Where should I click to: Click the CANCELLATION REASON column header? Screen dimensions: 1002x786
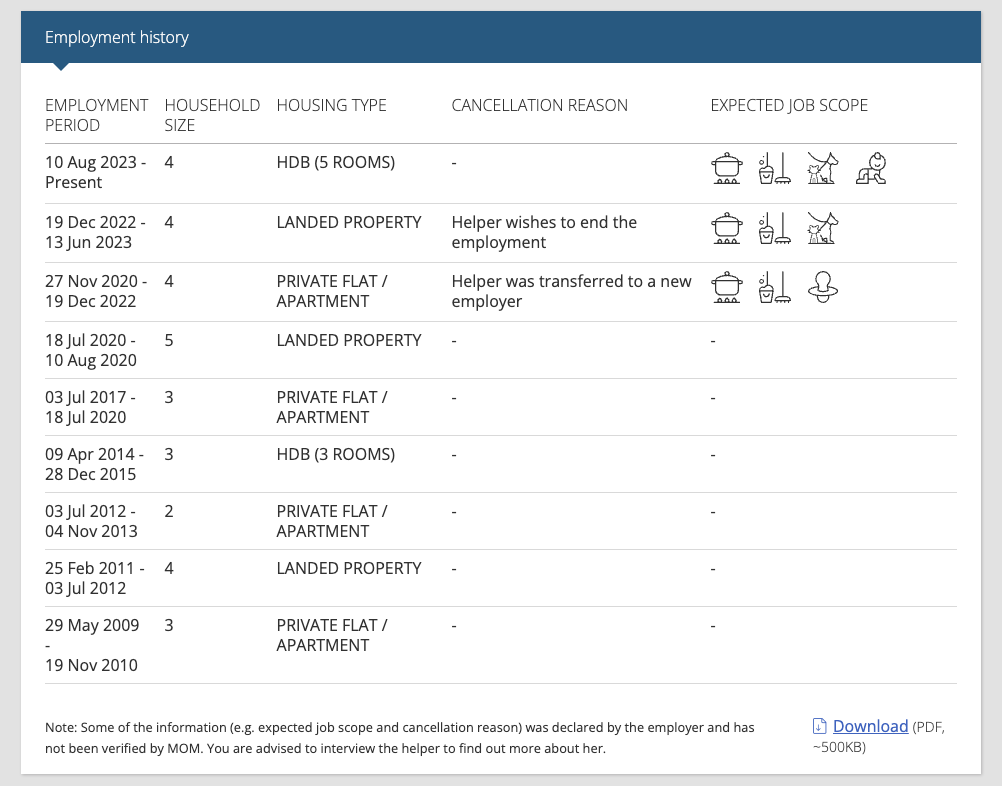540,105
